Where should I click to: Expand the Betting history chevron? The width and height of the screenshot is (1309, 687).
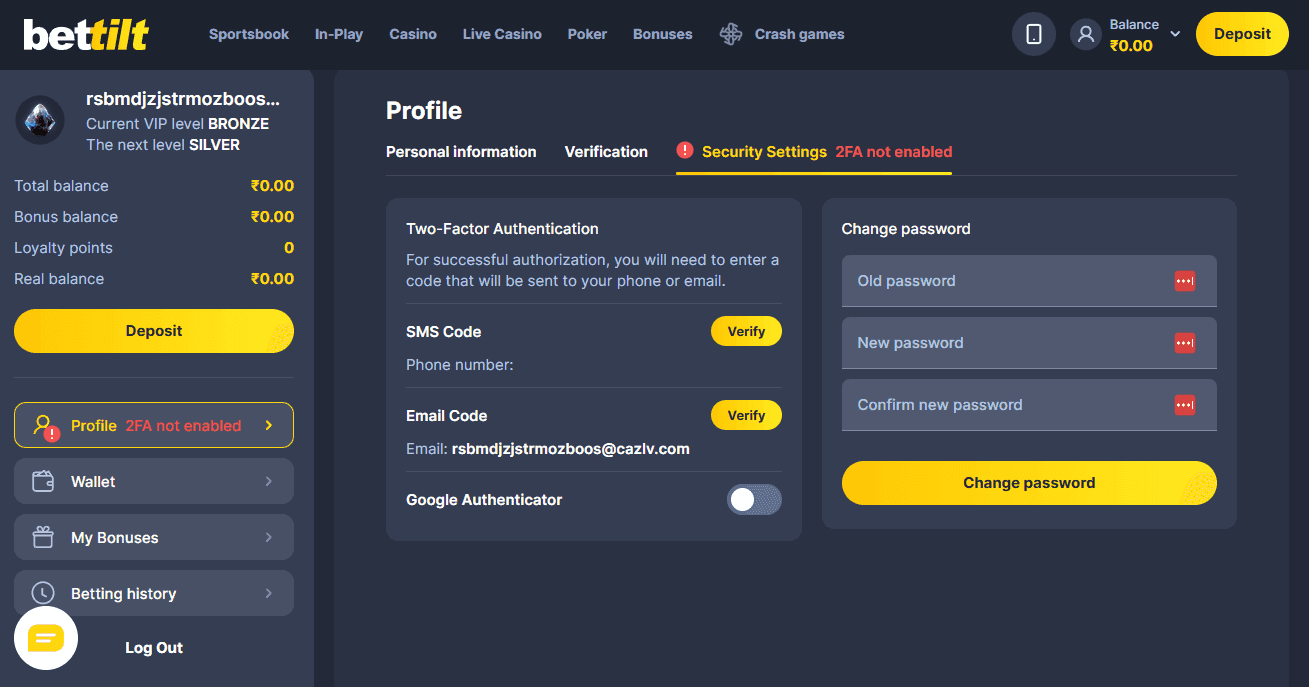(268, 594)
